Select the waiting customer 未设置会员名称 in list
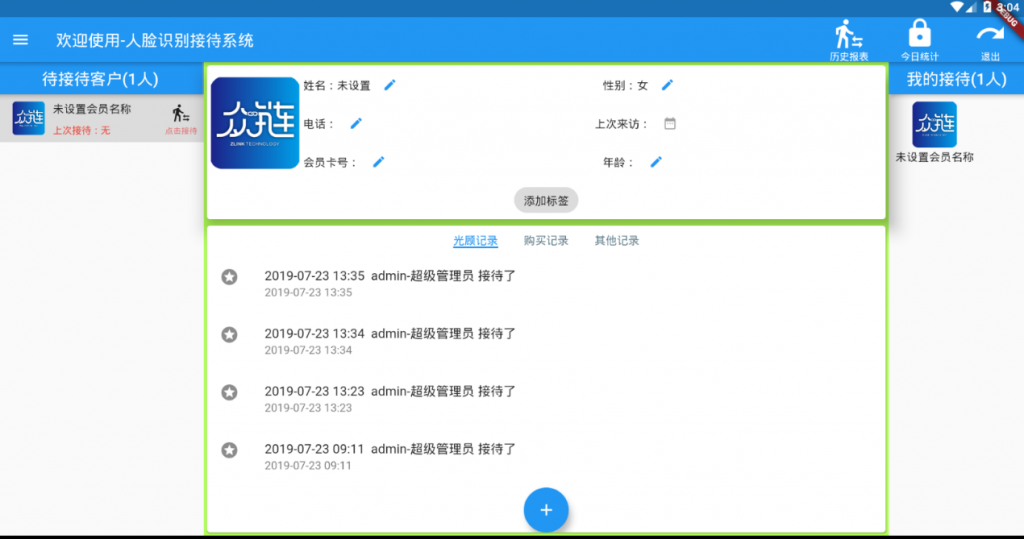Image resolution: width=1024 pixels, height=539 pixels. [x=90, y=118]
